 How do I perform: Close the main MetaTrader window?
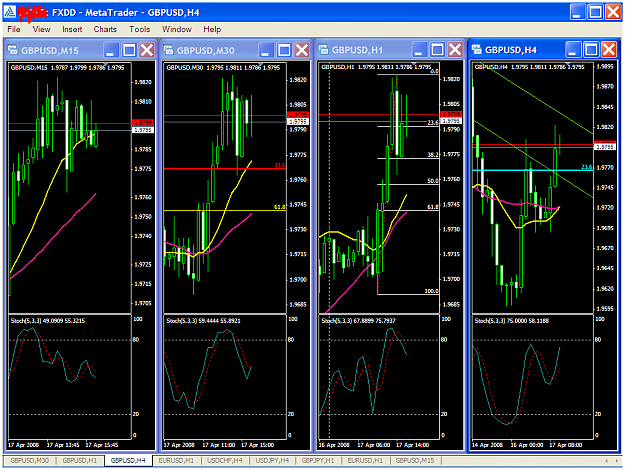tap(613, 12)
